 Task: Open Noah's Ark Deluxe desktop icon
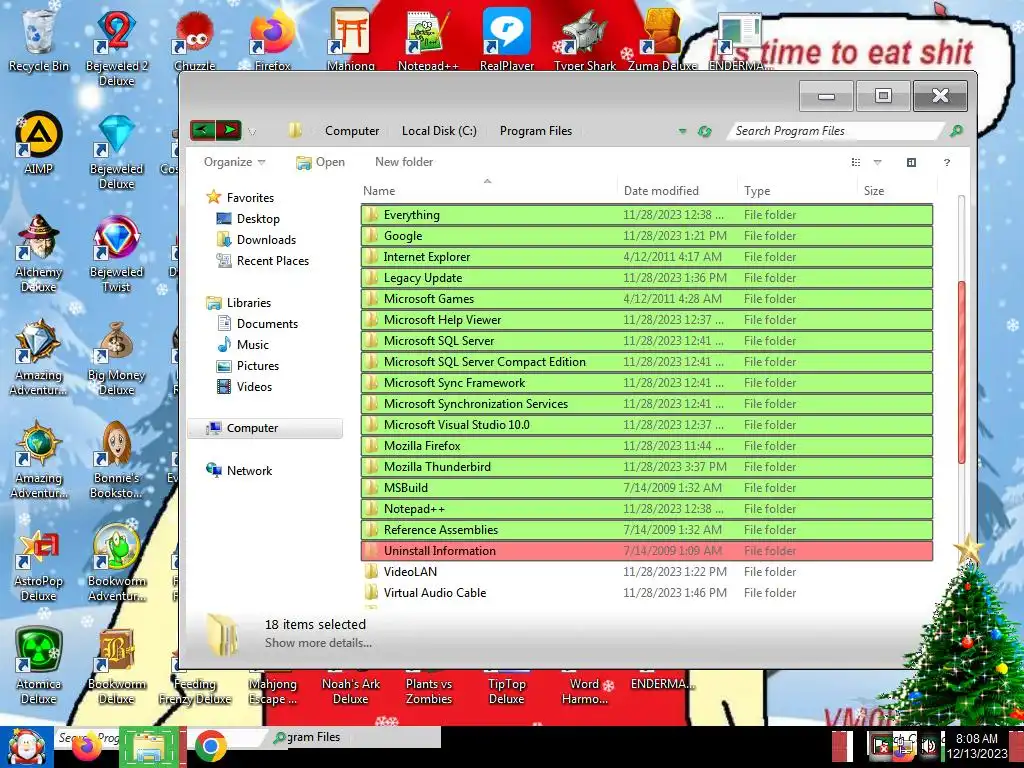351,690
